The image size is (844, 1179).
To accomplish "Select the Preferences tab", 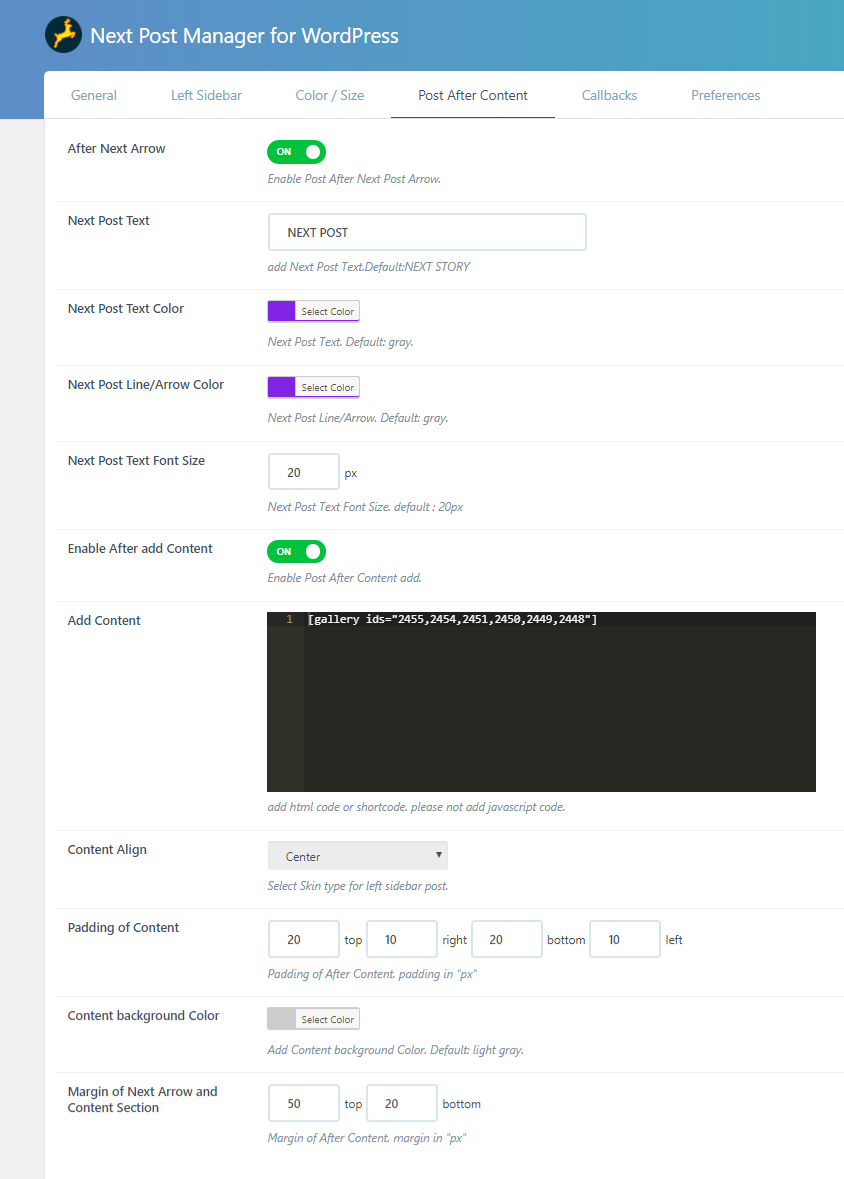I will tap(725, 96).
